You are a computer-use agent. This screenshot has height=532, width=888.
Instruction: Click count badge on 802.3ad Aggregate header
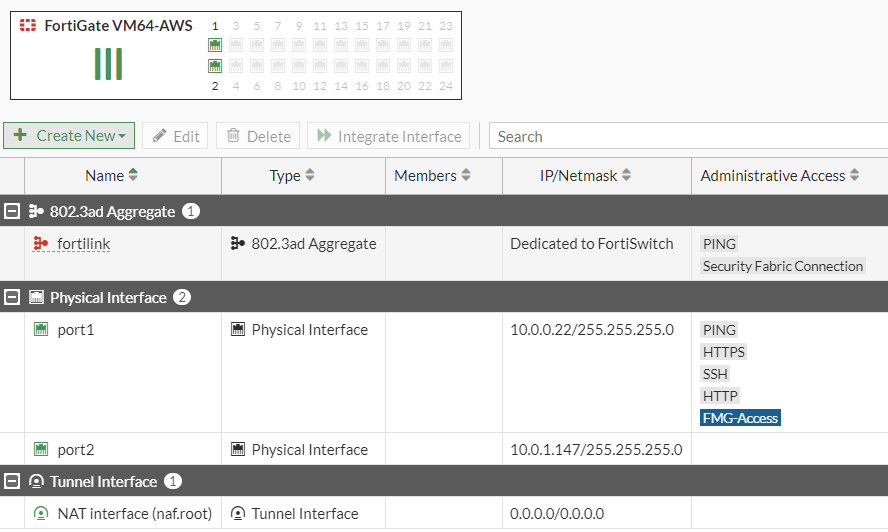(191, 211)
